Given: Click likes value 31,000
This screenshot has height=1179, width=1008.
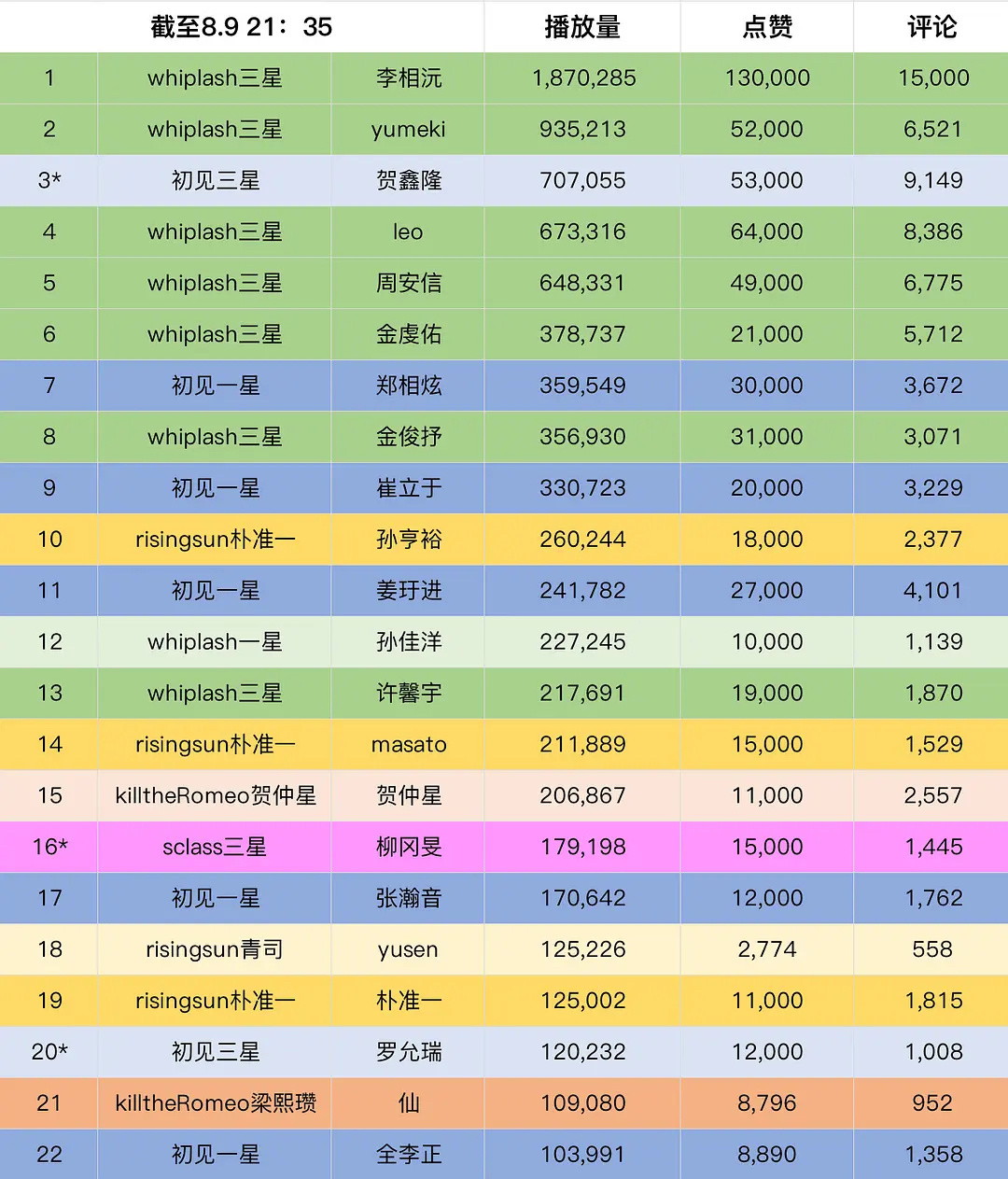Looking at the screenshot, I should [x=767, y=438].
